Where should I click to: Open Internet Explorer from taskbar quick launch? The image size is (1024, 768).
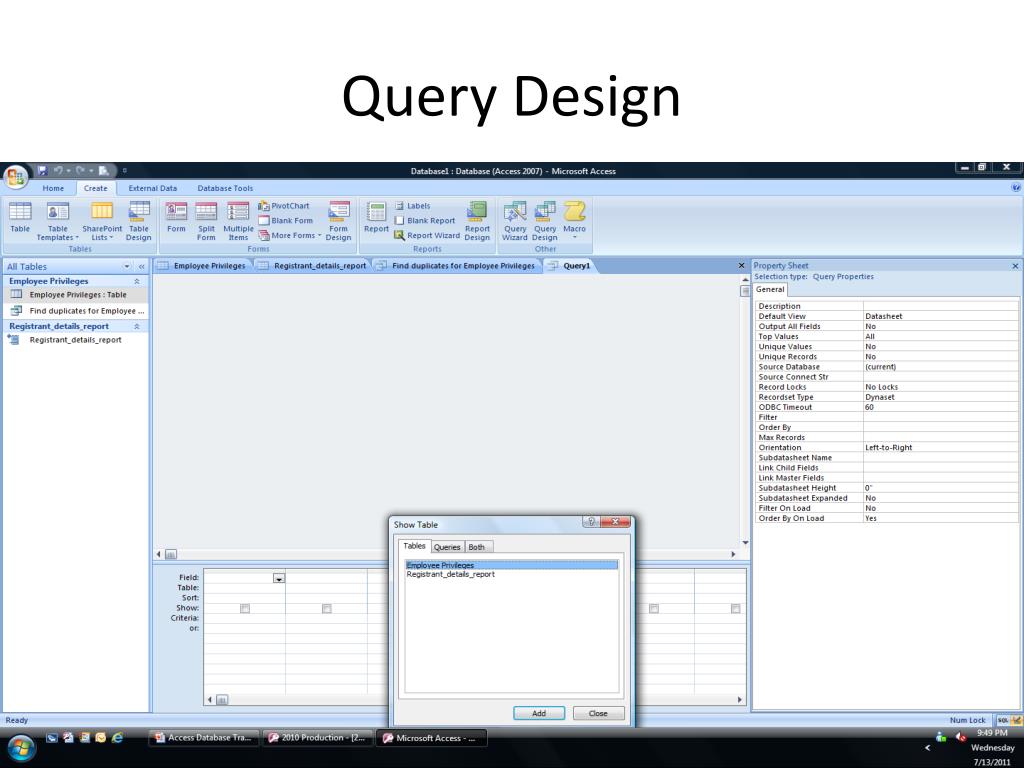click(x=118, y=737)
